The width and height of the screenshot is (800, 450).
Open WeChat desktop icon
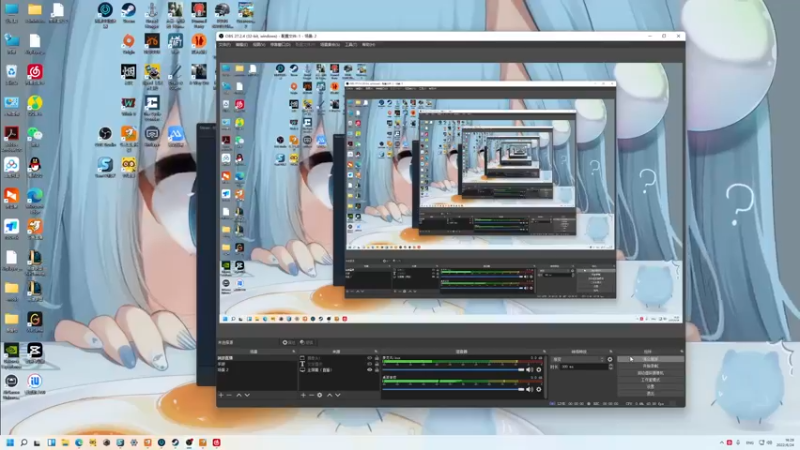35,136
